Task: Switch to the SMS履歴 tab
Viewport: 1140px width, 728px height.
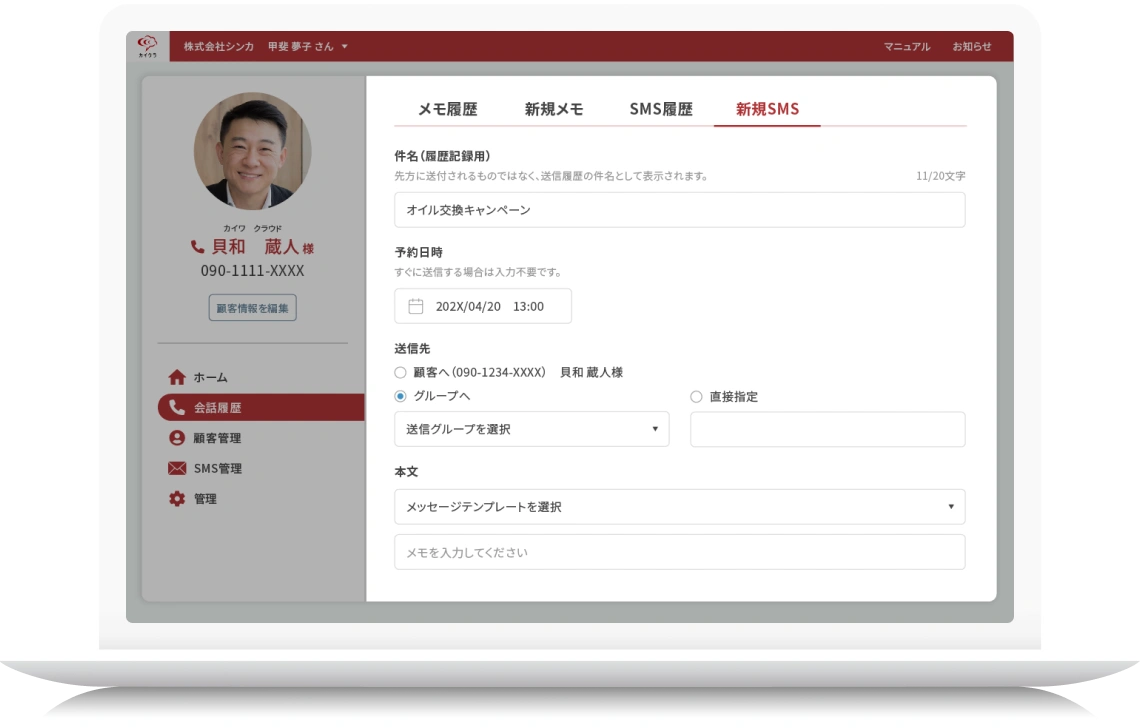Action: pos(660,110)
